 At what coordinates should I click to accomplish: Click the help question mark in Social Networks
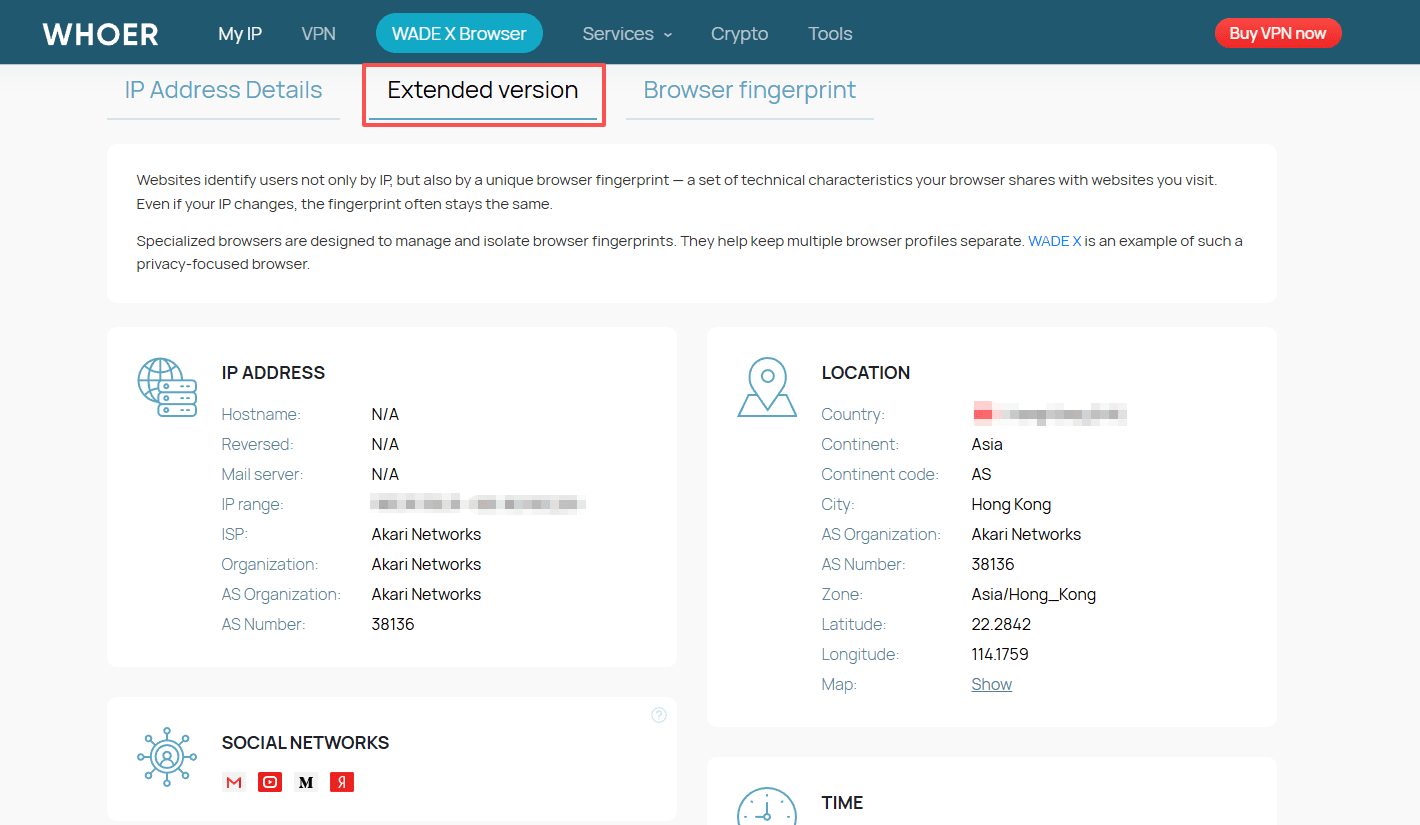(658, 715)
